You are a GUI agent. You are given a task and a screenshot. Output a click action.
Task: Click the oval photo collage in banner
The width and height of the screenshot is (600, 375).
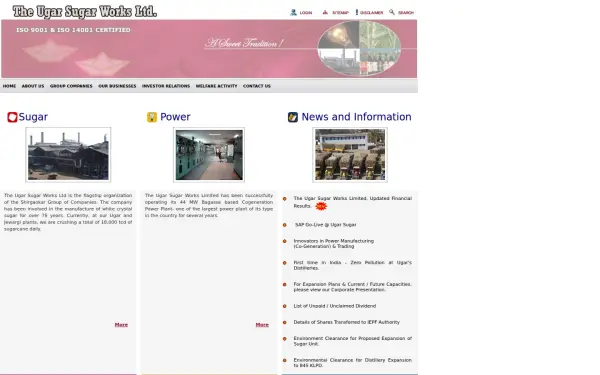[359, 49]
